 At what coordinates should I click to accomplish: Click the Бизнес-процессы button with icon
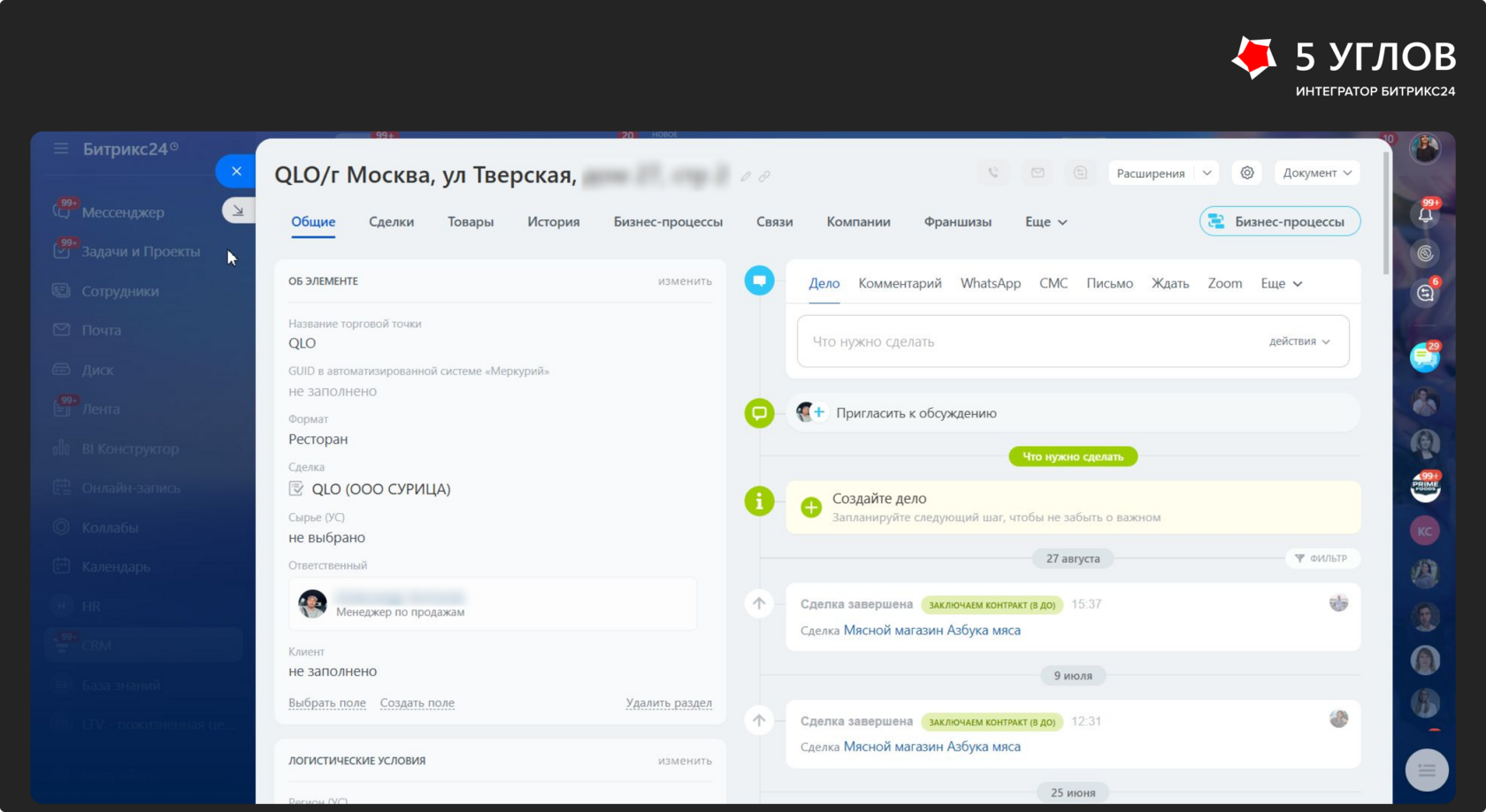click(1280, 221)
